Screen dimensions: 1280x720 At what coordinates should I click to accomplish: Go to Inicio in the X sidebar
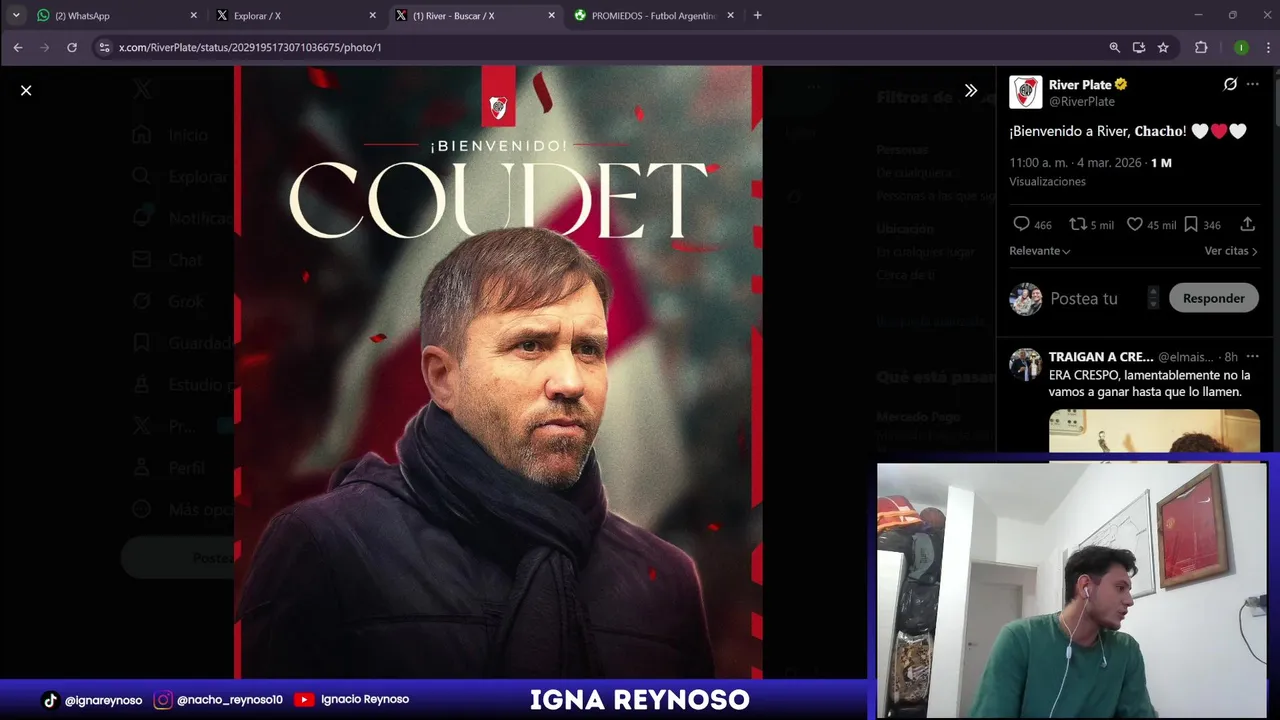coord(170,135)
